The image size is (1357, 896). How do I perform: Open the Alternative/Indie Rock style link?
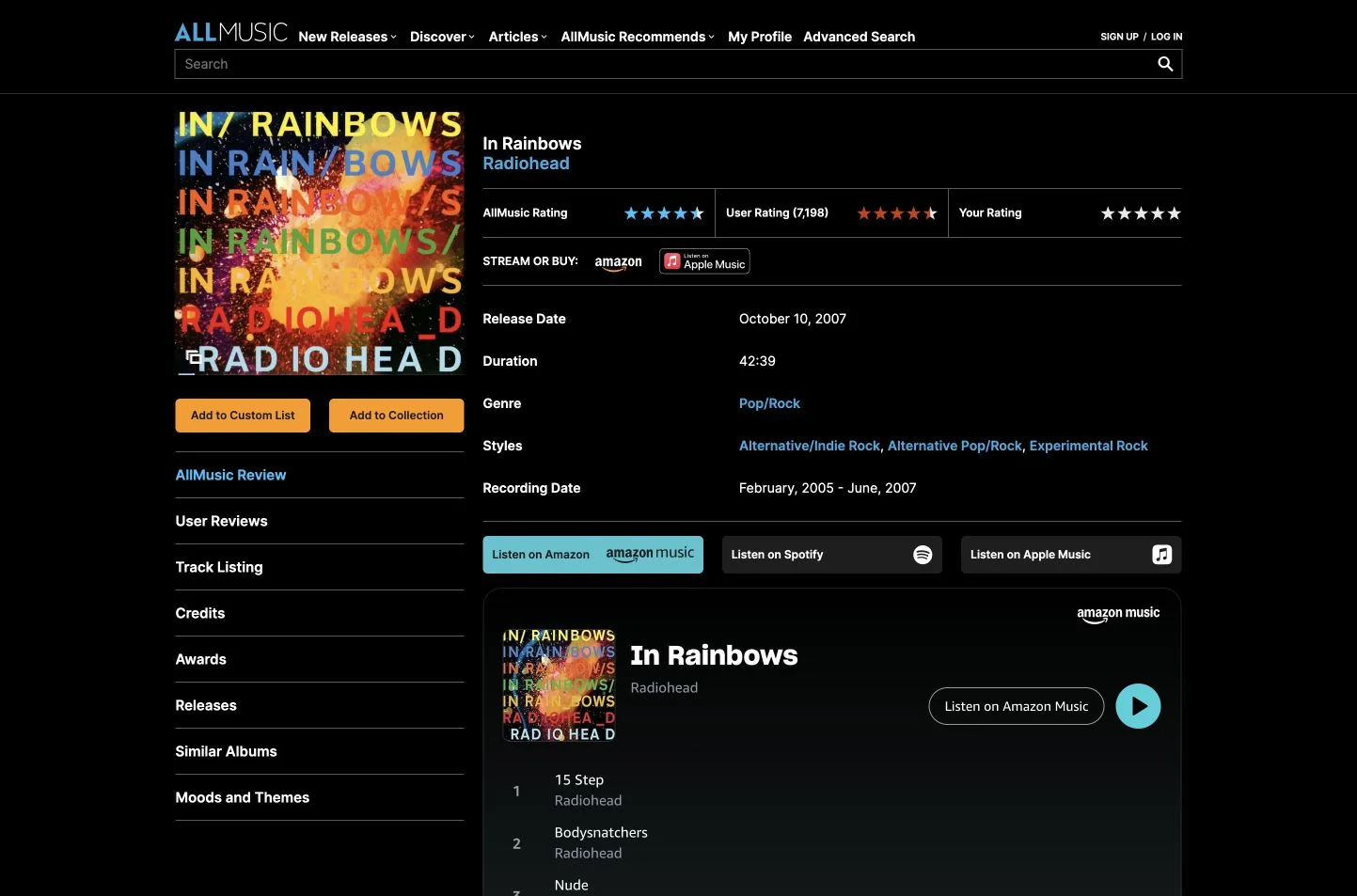pyautogui.click(x=810, y=446)
